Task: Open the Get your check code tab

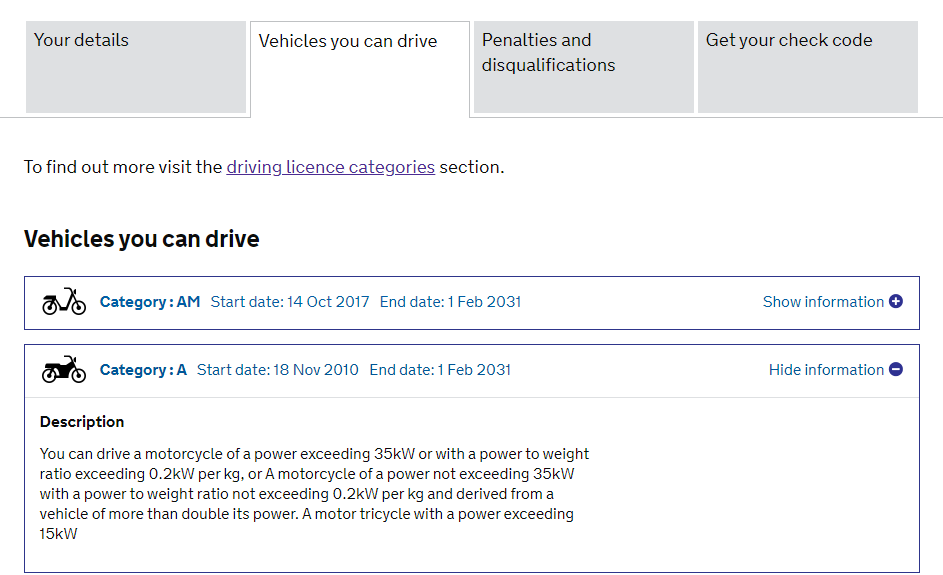Action: tap(808, 67)
